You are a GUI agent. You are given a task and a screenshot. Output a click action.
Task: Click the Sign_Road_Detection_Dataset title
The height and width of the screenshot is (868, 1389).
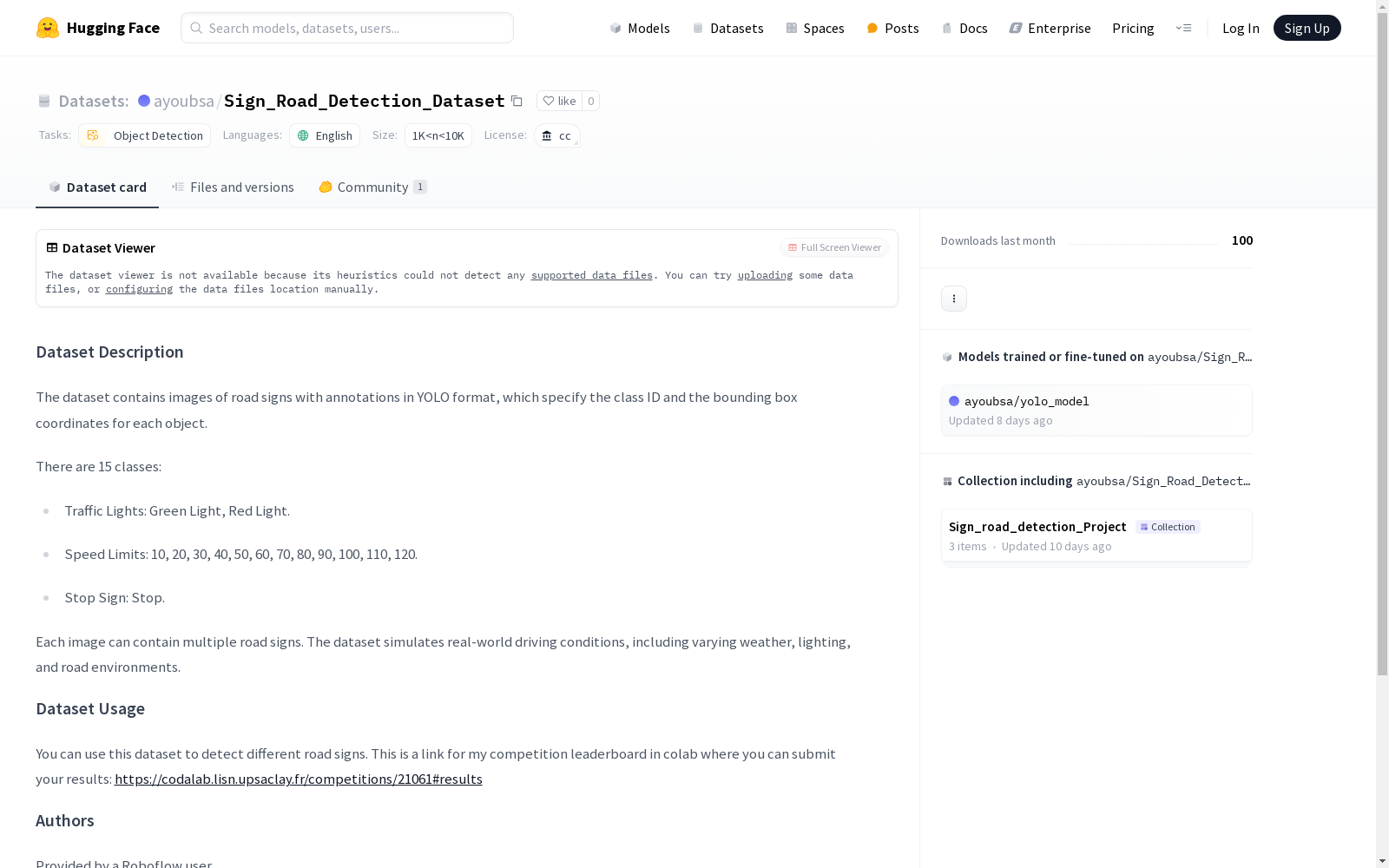(365, 101)
